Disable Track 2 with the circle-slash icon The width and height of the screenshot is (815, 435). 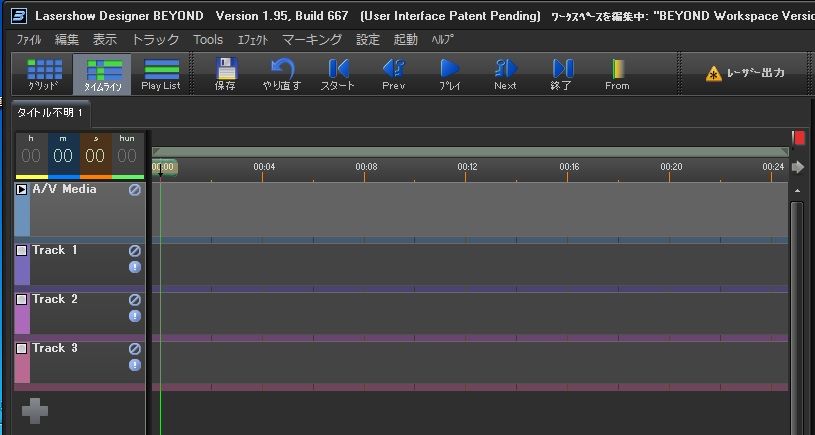tap(135, 300)
